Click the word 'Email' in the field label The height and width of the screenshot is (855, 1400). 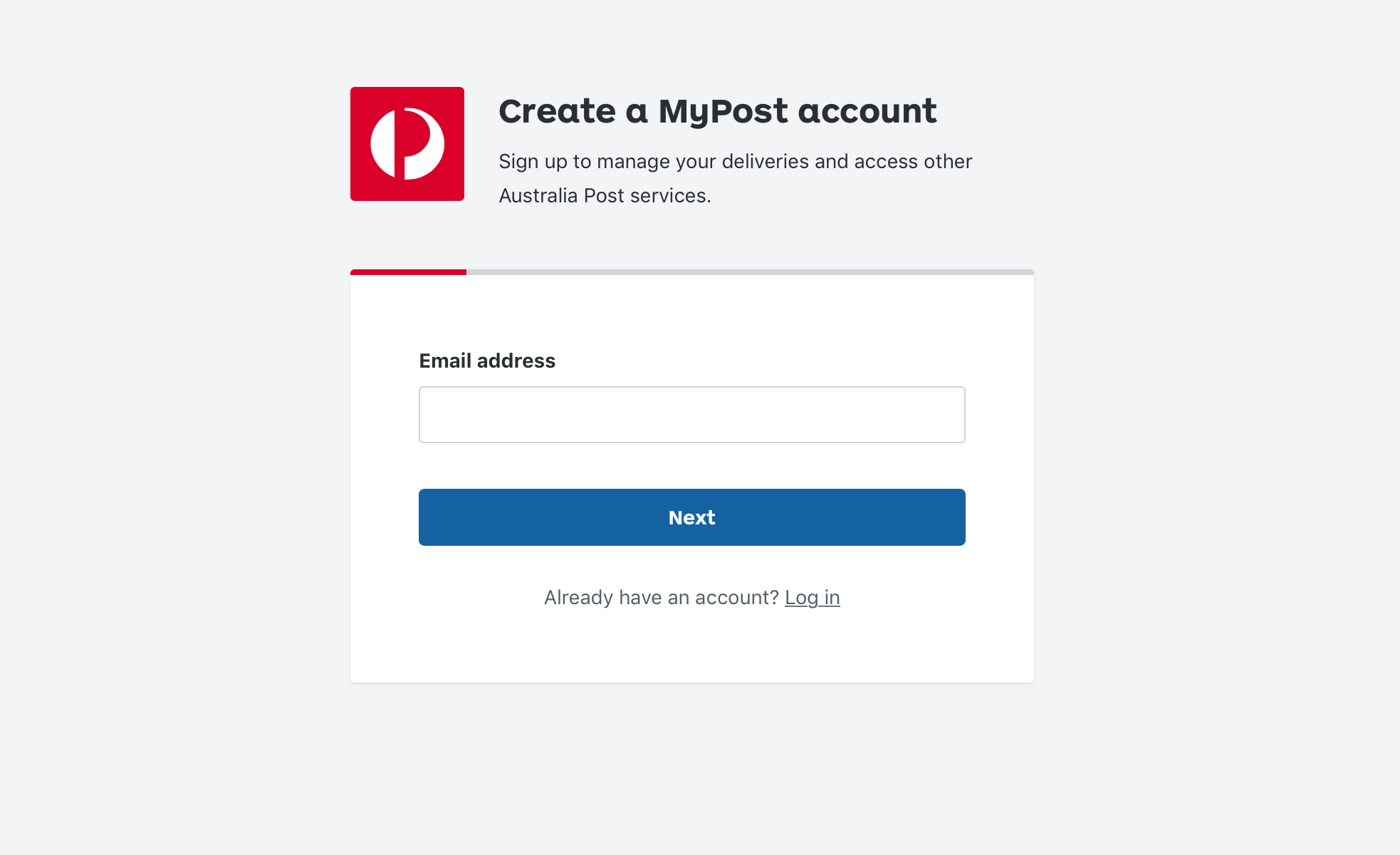[x=445, y=361]
